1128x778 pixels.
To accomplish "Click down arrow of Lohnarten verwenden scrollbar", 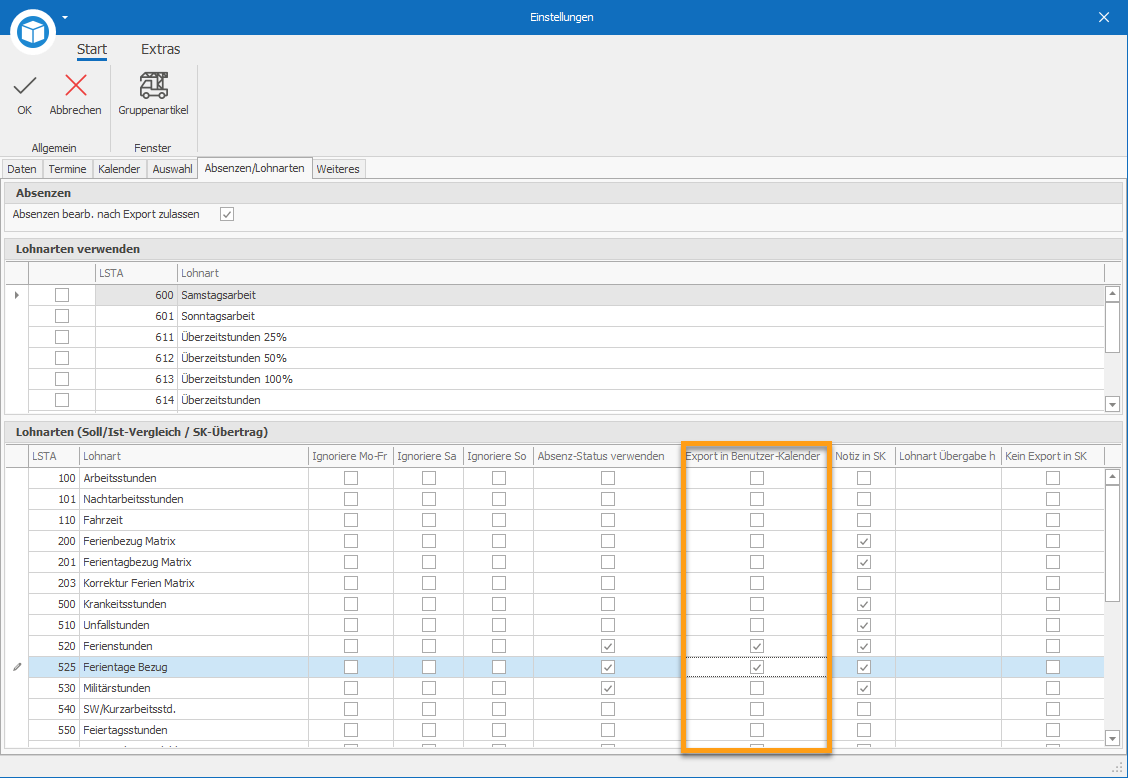I will click(1112, 404).
